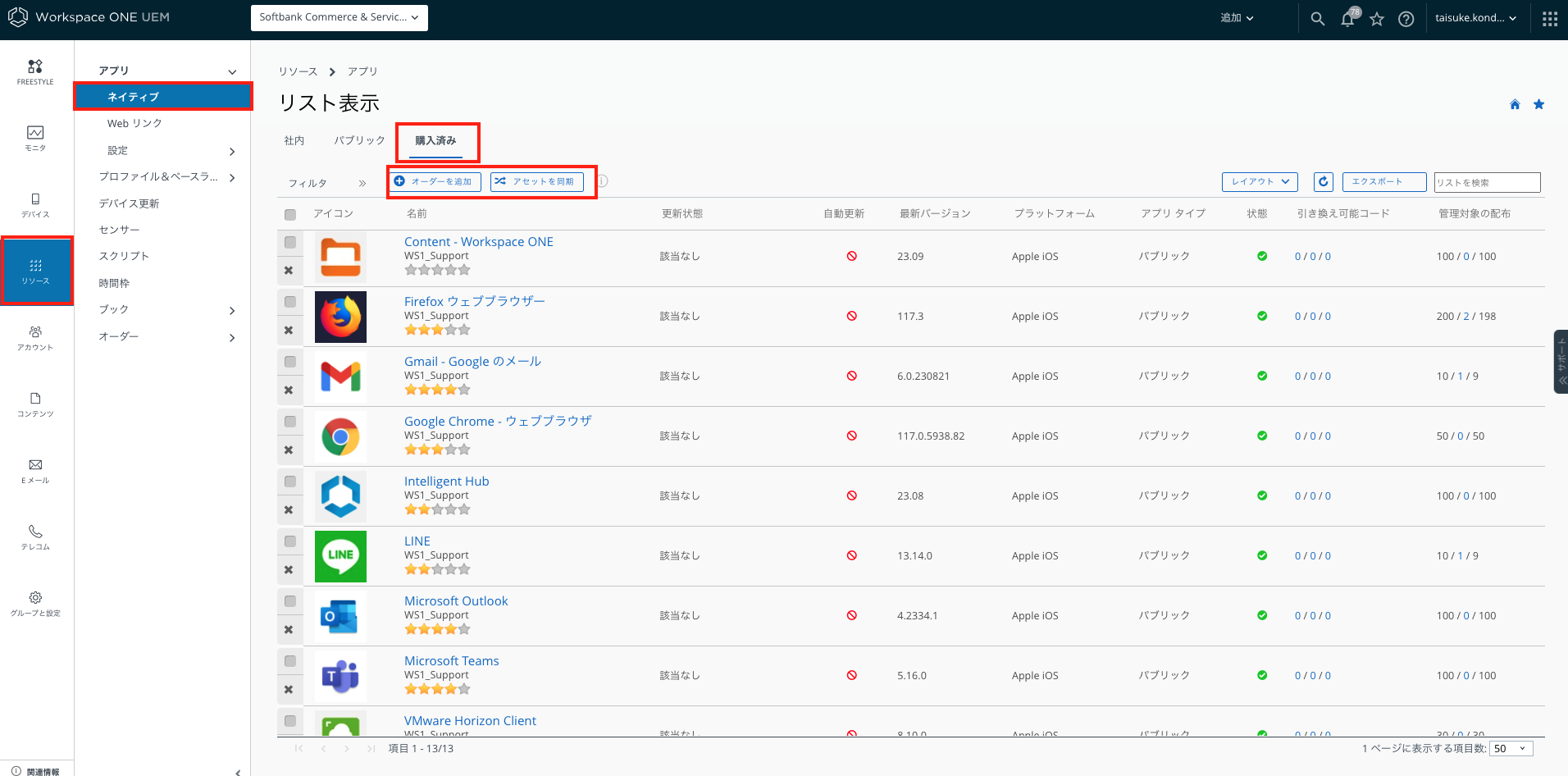Image resolution: width=1568 pixels, height=776 pixels.
Task: Check the Microsoft Outlook row checkbox
Action: tap(290, 601)
